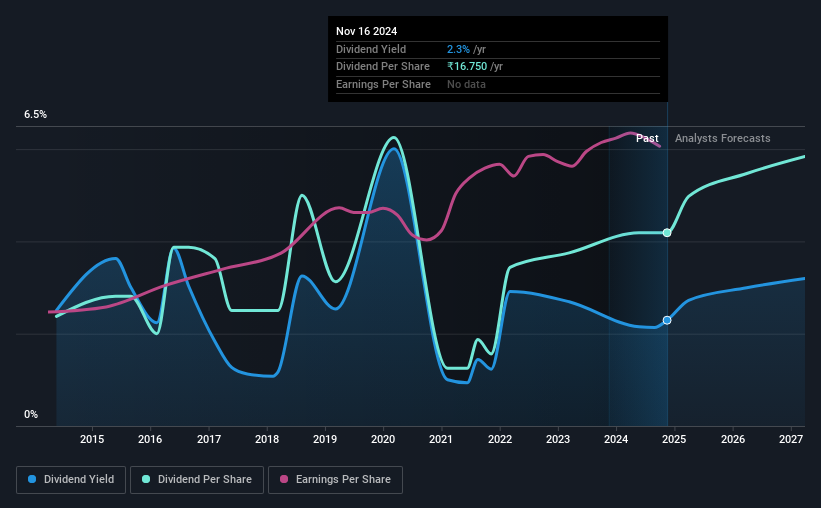Click the 6.5% y-axis label

tap(36, 115)
